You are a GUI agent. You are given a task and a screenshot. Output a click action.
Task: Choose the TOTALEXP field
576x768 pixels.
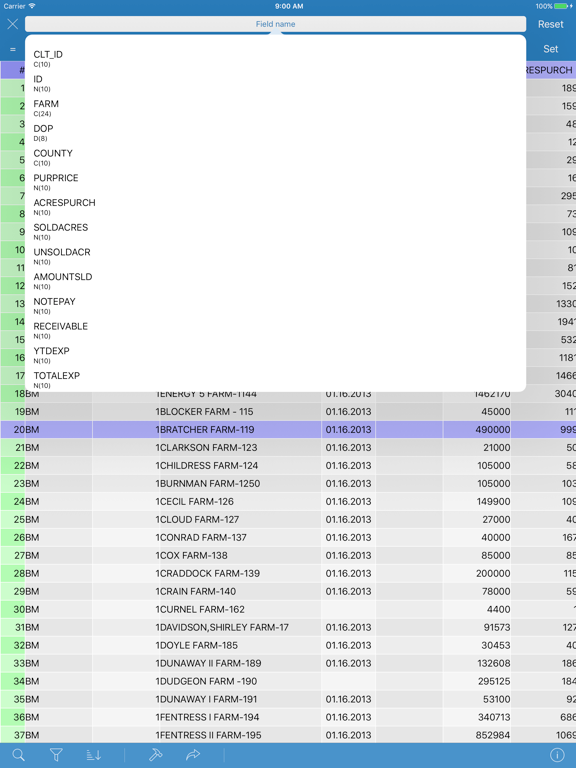coord(275,380)
